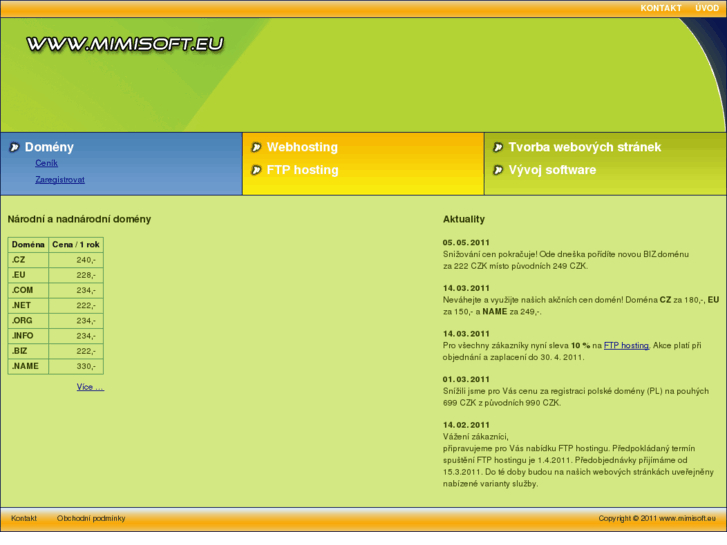This screenshot has width=727, height=545.
Task: Click the WWW.MIMISOFT.EU logo
Action: pos(125,44)
